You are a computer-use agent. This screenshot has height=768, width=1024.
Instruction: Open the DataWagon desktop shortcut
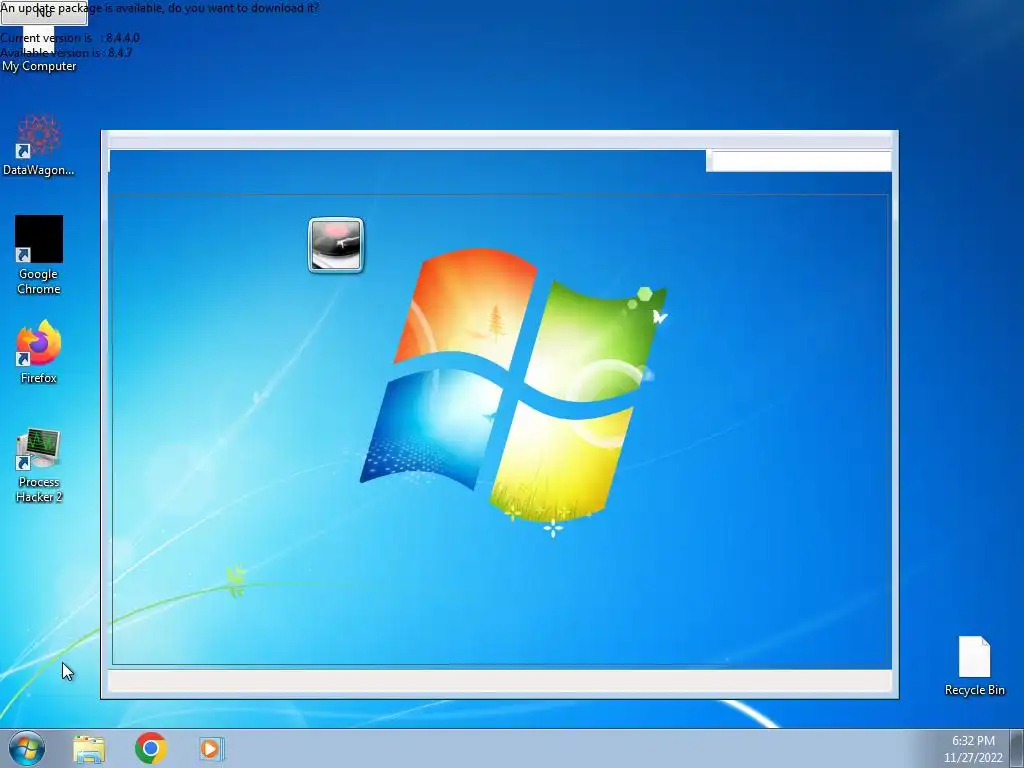39,145
